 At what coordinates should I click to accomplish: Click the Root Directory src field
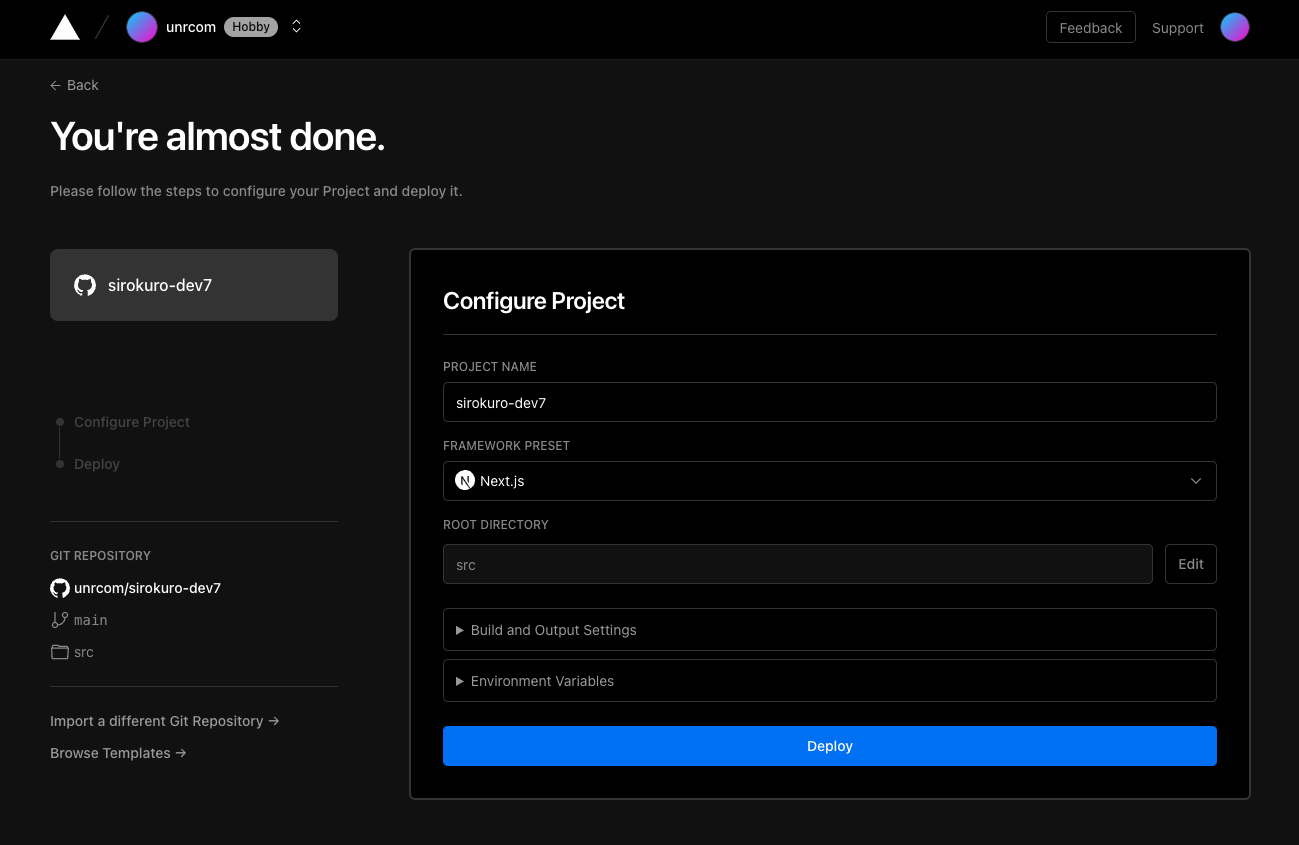(x=798, y=564)
